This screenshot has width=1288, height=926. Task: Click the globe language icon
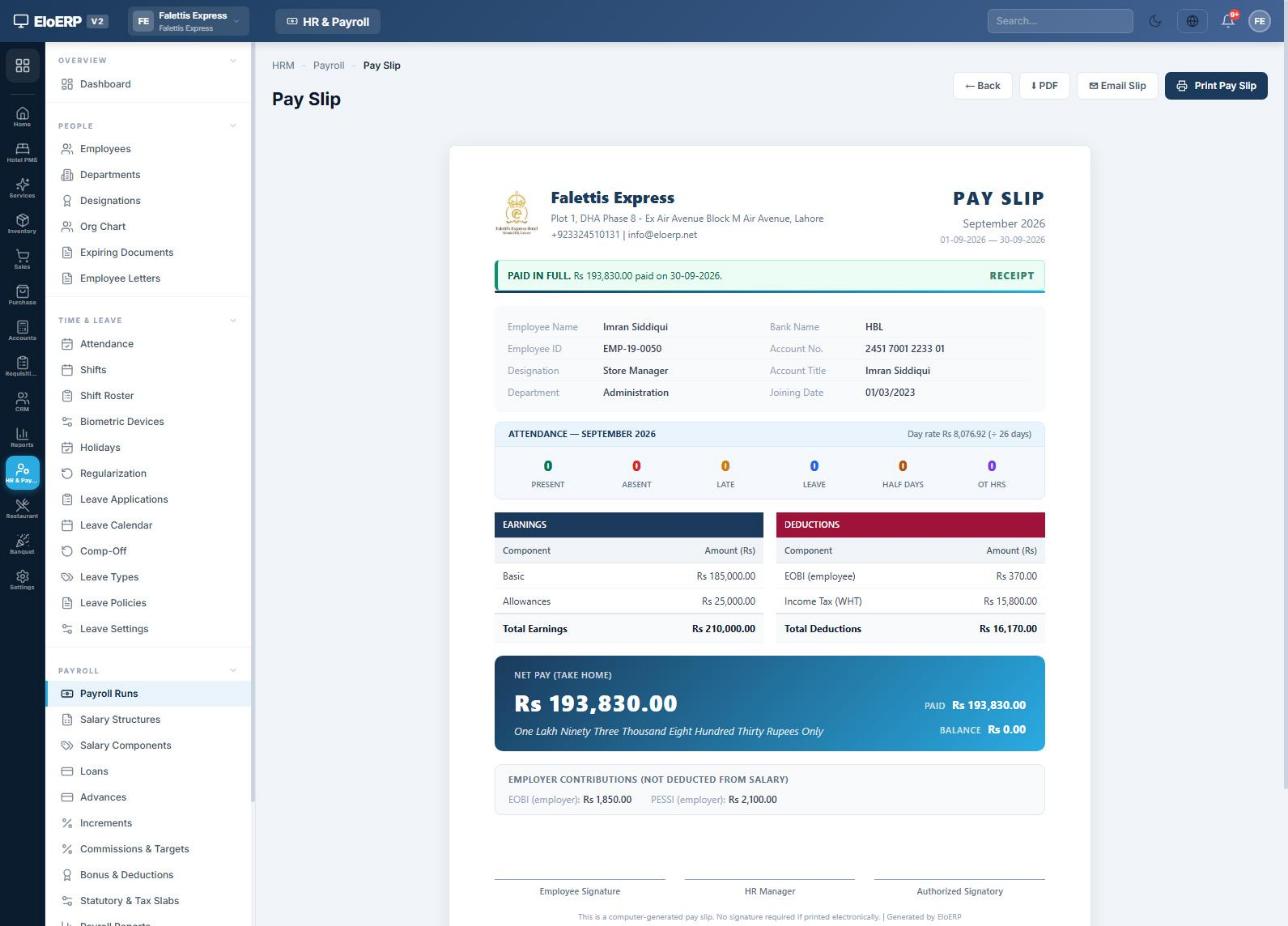pyautogui.click(x=1192, y=21)
